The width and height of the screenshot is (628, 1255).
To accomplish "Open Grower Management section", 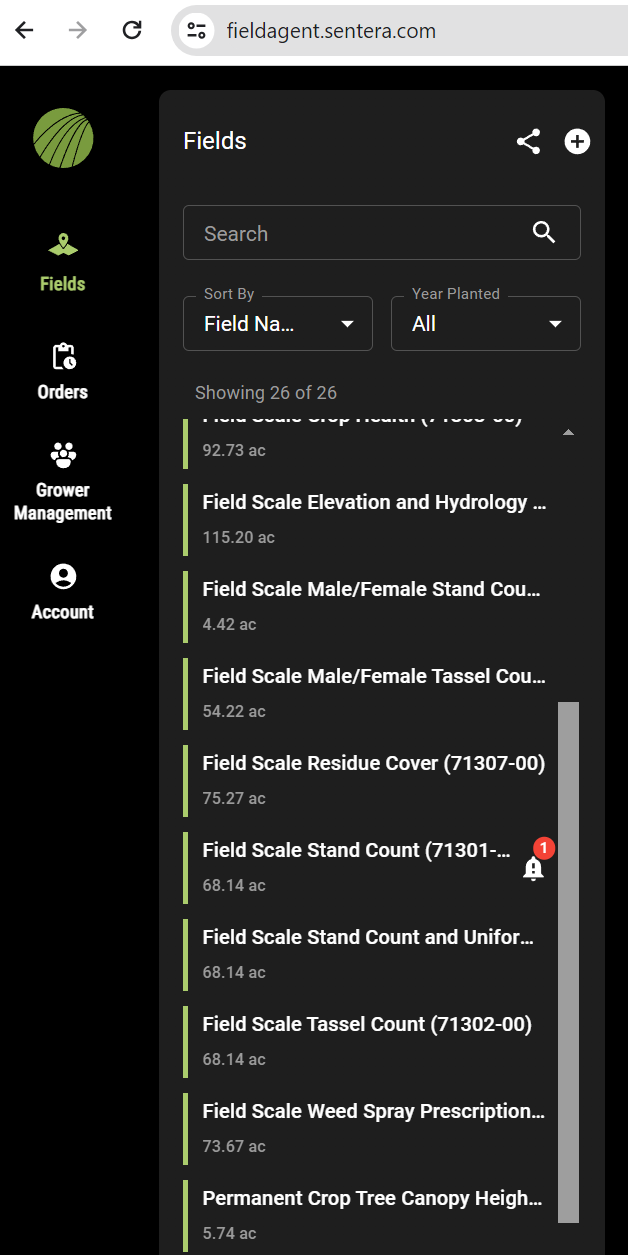I will pos(63,483).
